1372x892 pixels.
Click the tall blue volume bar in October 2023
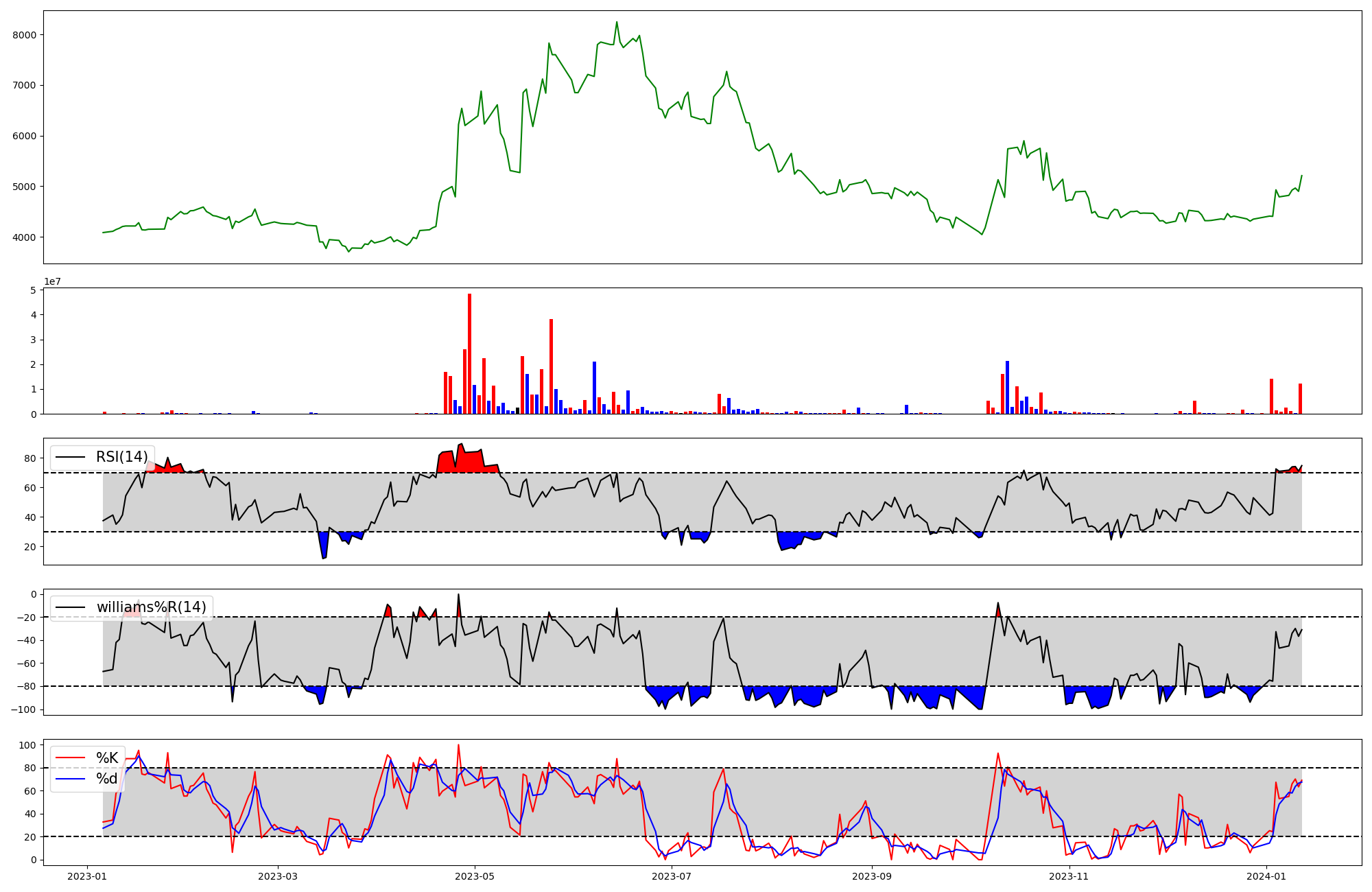coord(1007,387)
